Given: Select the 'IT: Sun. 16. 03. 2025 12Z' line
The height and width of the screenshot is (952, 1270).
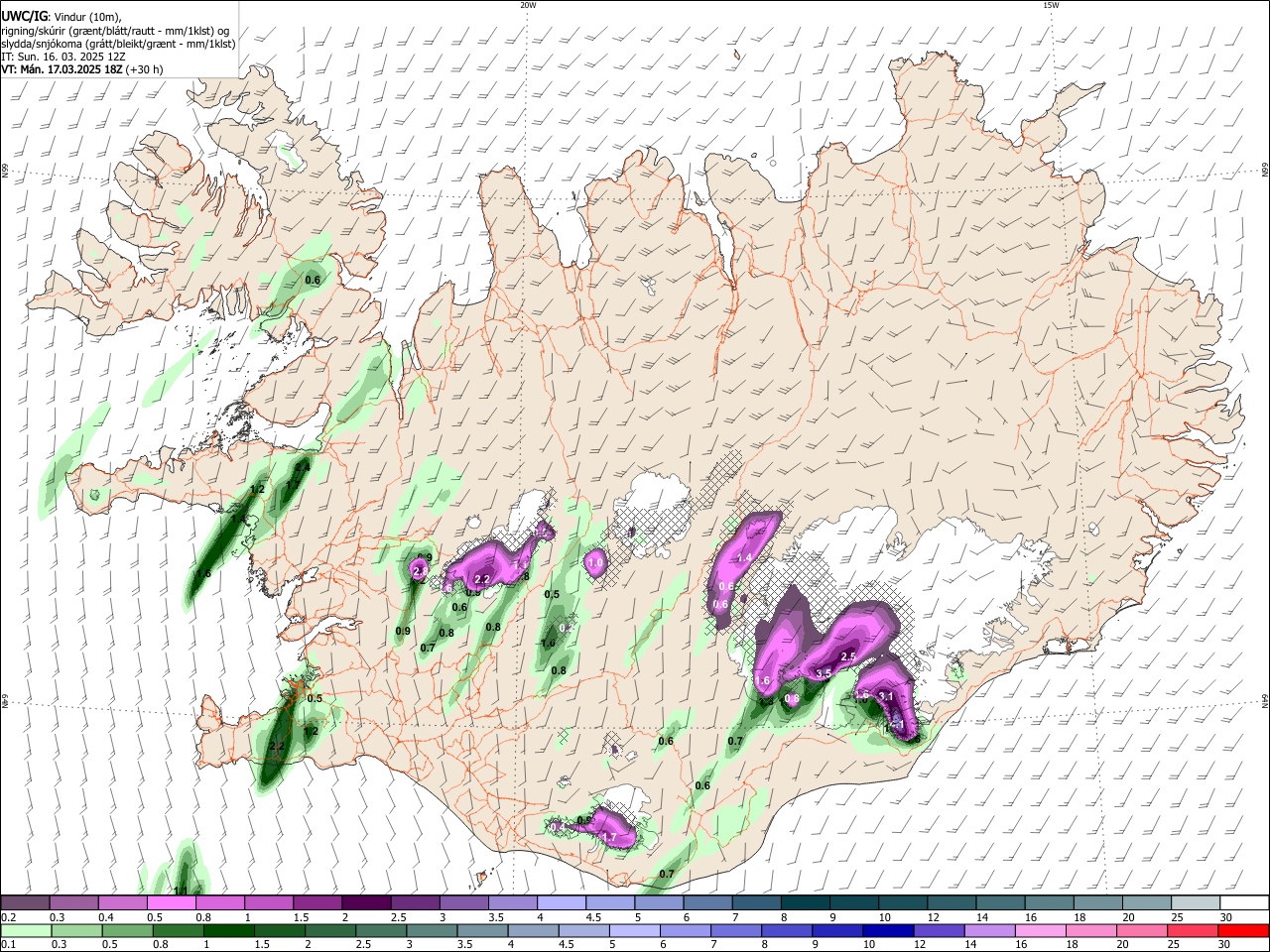Looking at the screenshot, I should [x=63, y=57].
